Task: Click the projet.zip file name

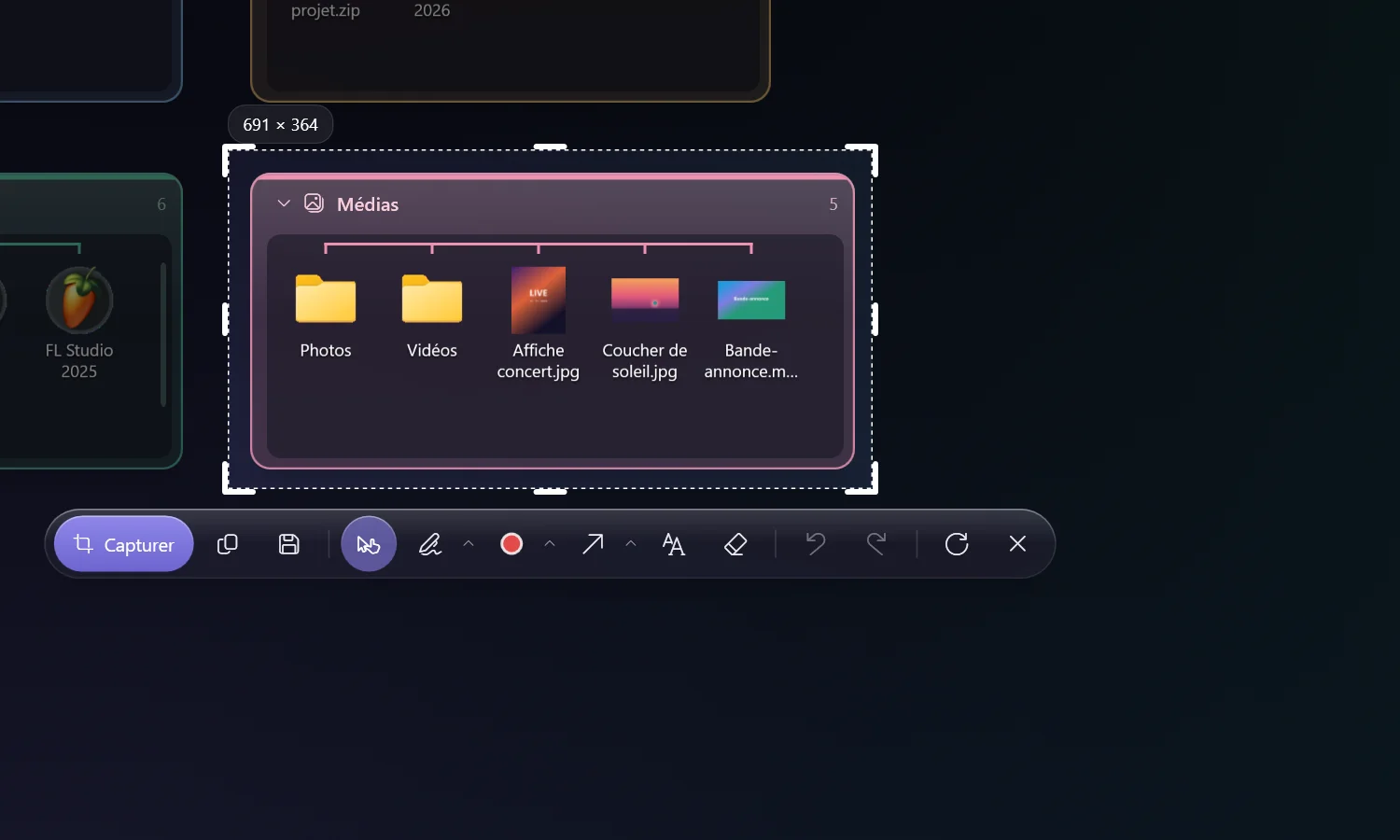Action: [326, 10]
